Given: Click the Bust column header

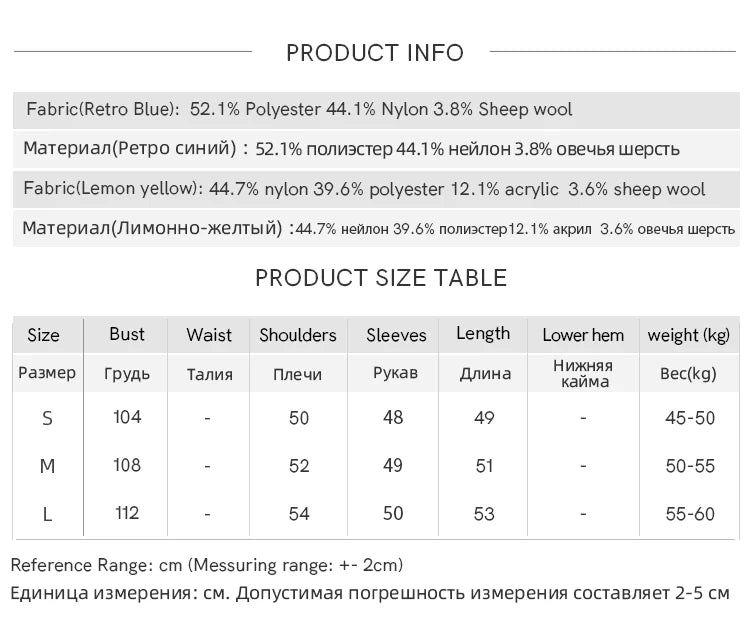Looking at the screenshot, I should point(127,334).
